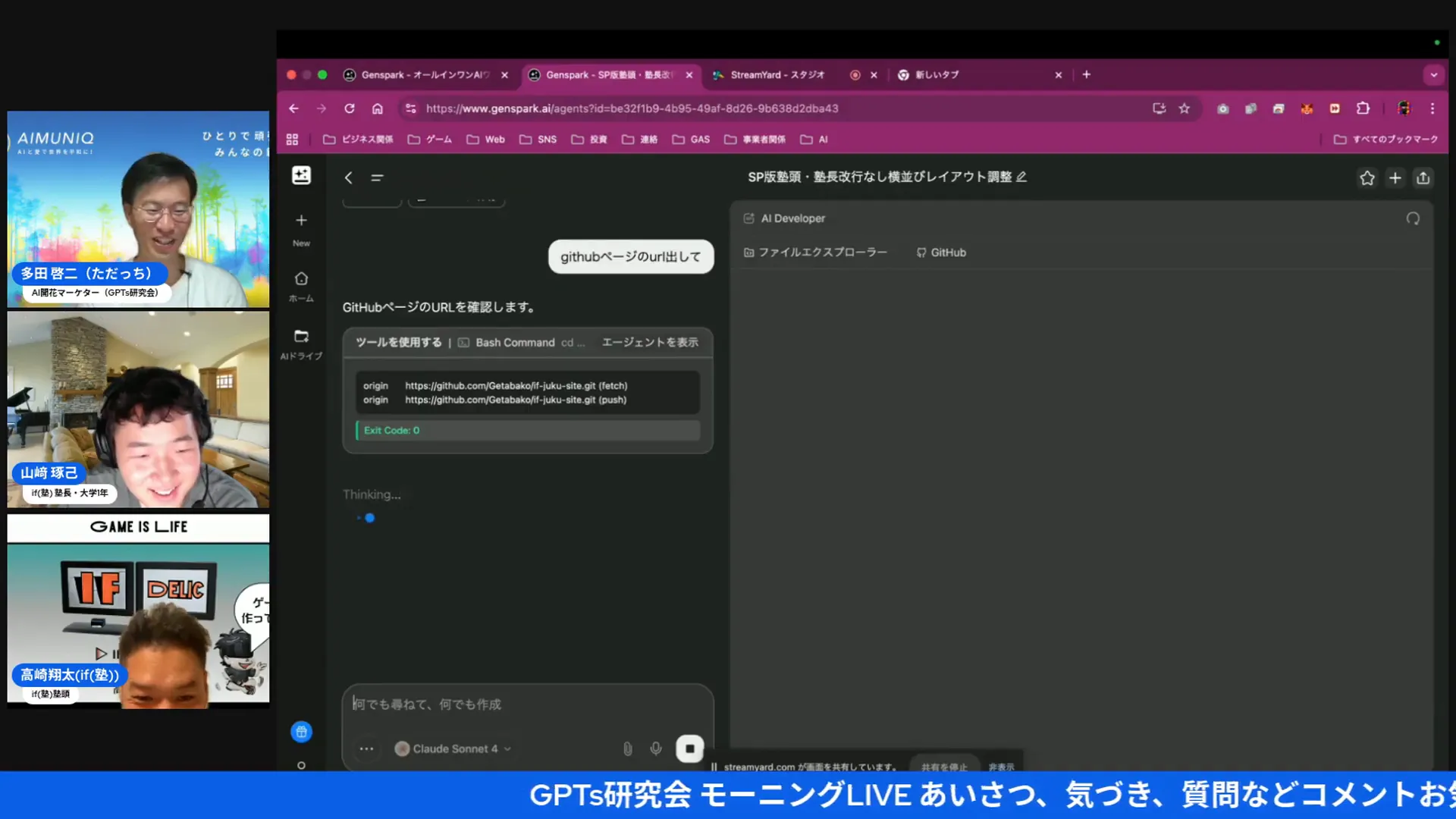Open Claude Sonnet 4 model dropdown
The image size is (1456, 819).
(x=453, y=748)
